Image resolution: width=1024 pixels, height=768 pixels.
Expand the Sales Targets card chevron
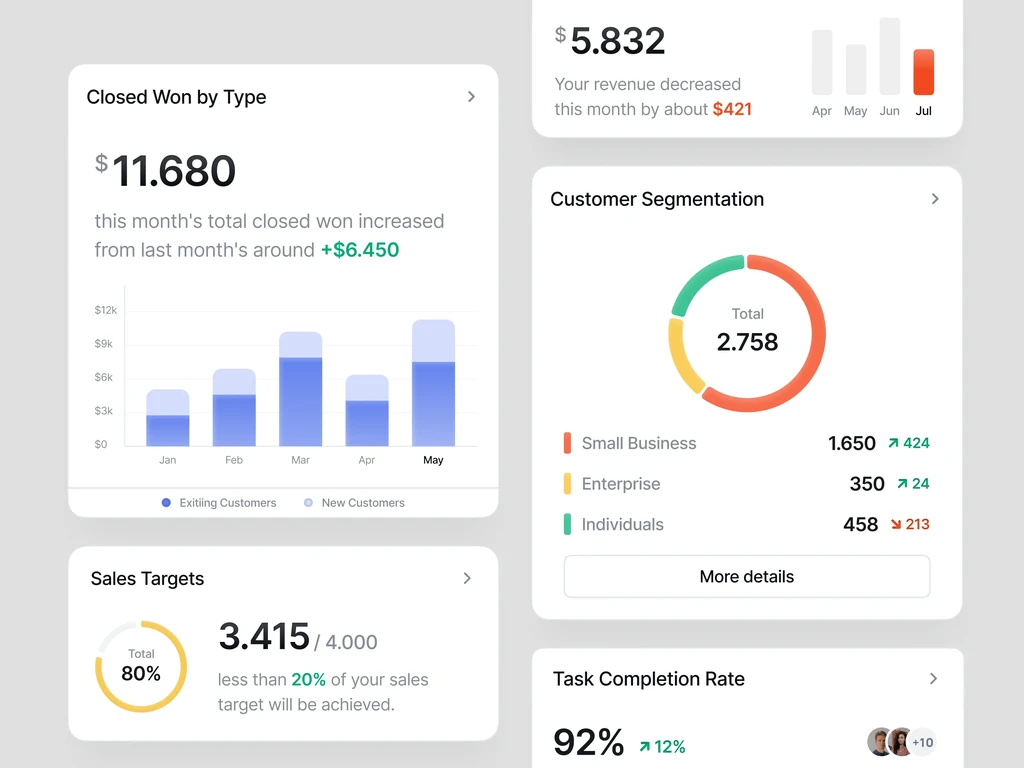(467, 578)
